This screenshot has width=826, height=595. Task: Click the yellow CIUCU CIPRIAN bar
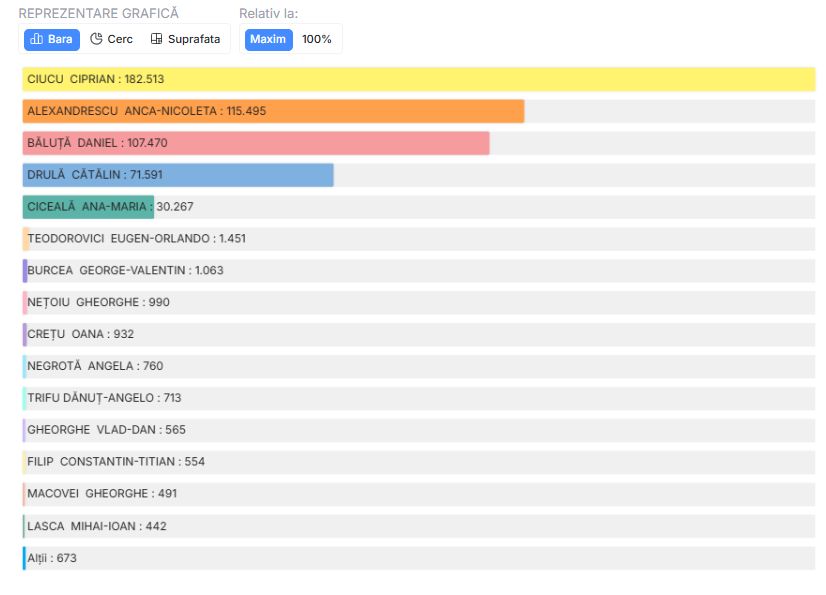[x=418, y=79]
